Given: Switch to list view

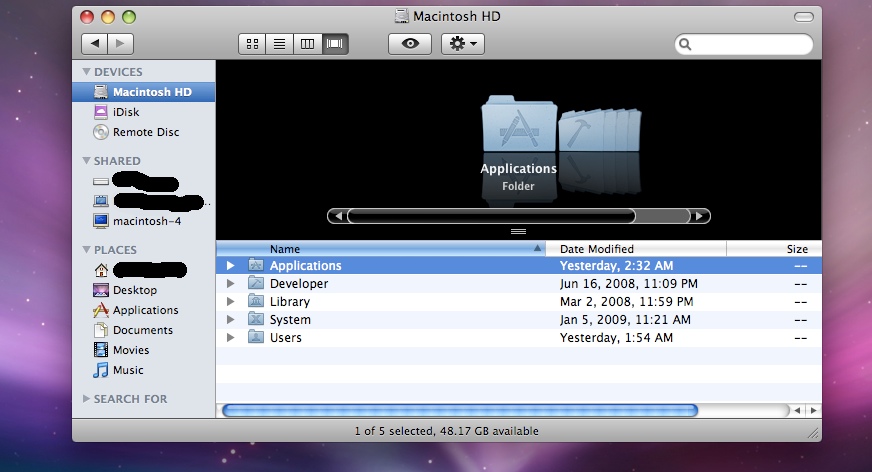Looking at the screenshot, I should pyautogui.click(x=280, y=44).
